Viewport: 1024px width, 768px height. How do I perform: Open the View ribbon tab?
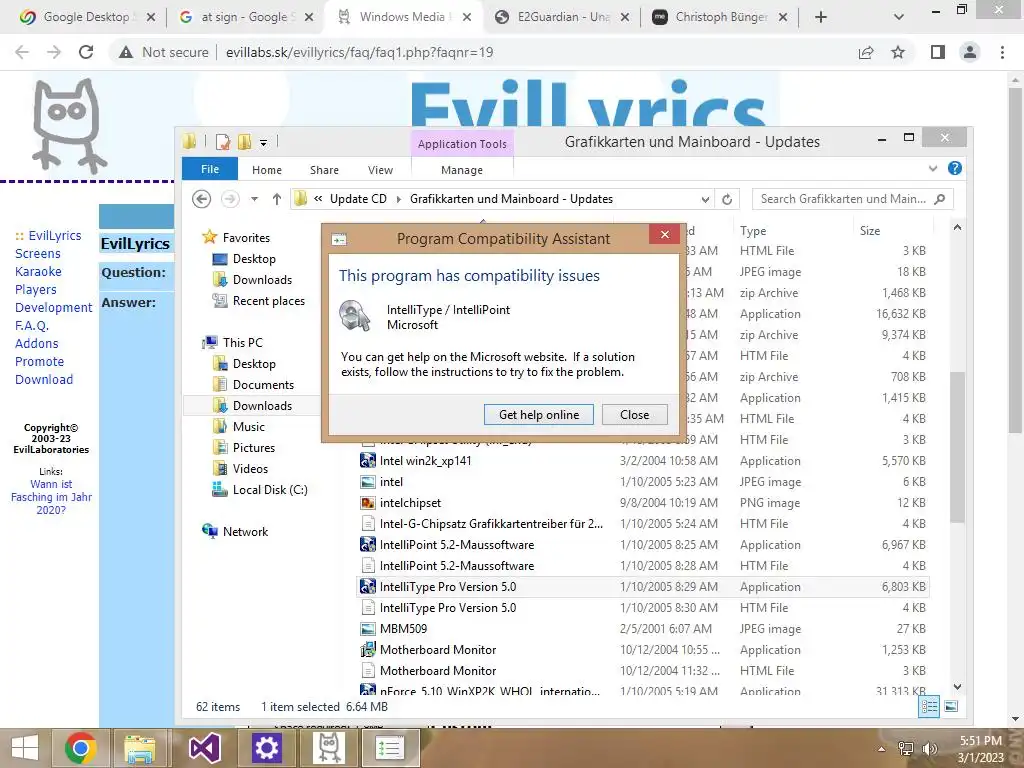pos(380,170)
